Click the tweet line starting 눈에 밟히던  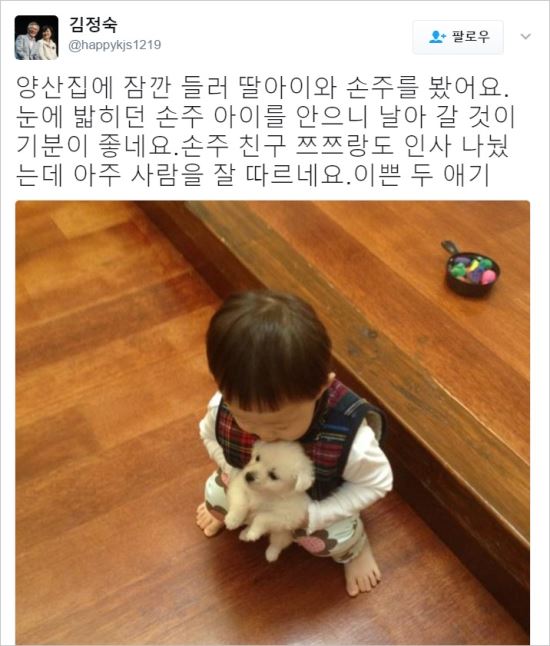pos(266,117)
